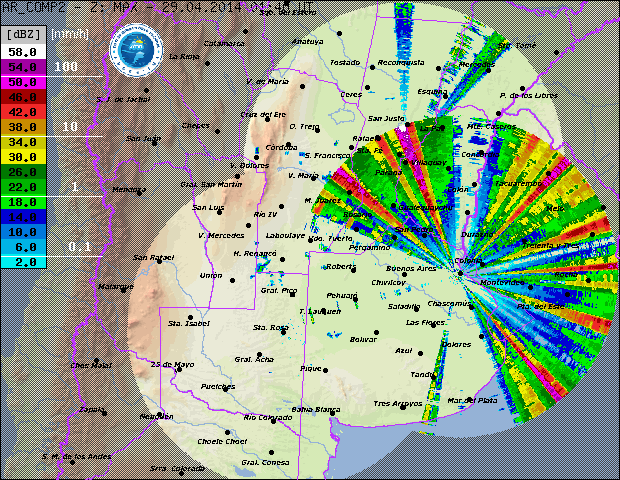The height and width of the screenshot is (480, 620).
Task: Select the 18.0 dBZ bright green swatch
Action: (23, 202)
